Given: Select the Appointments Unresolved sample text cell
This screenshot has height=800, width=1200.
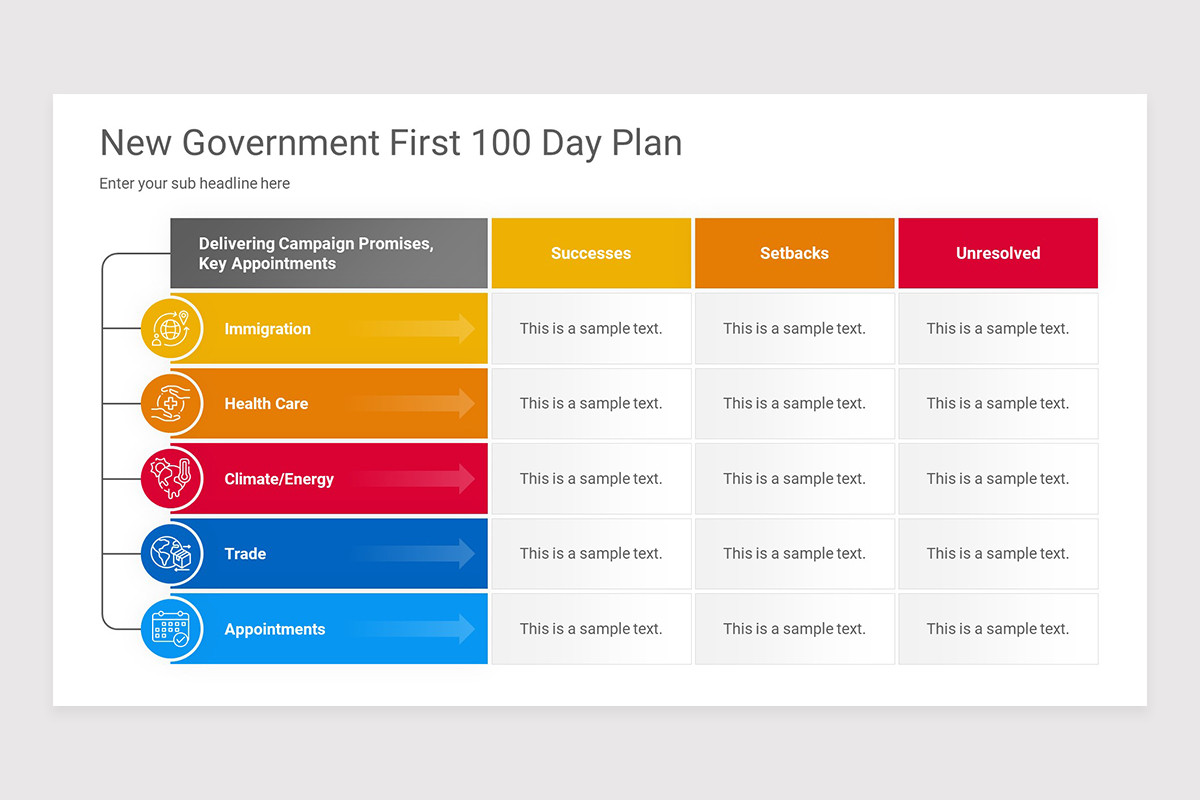Looking at the screenshot, I should (998, 628).
